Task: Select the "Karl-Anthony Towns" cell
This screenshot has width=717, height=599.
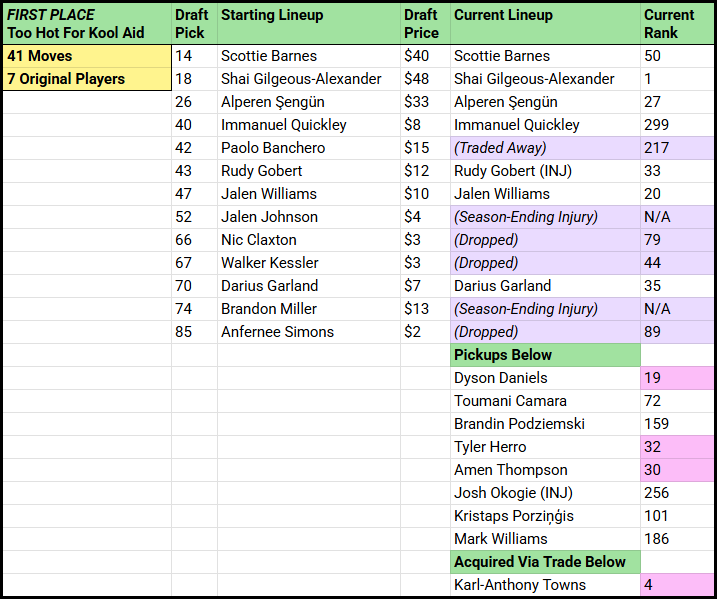Action: point(544,585)
